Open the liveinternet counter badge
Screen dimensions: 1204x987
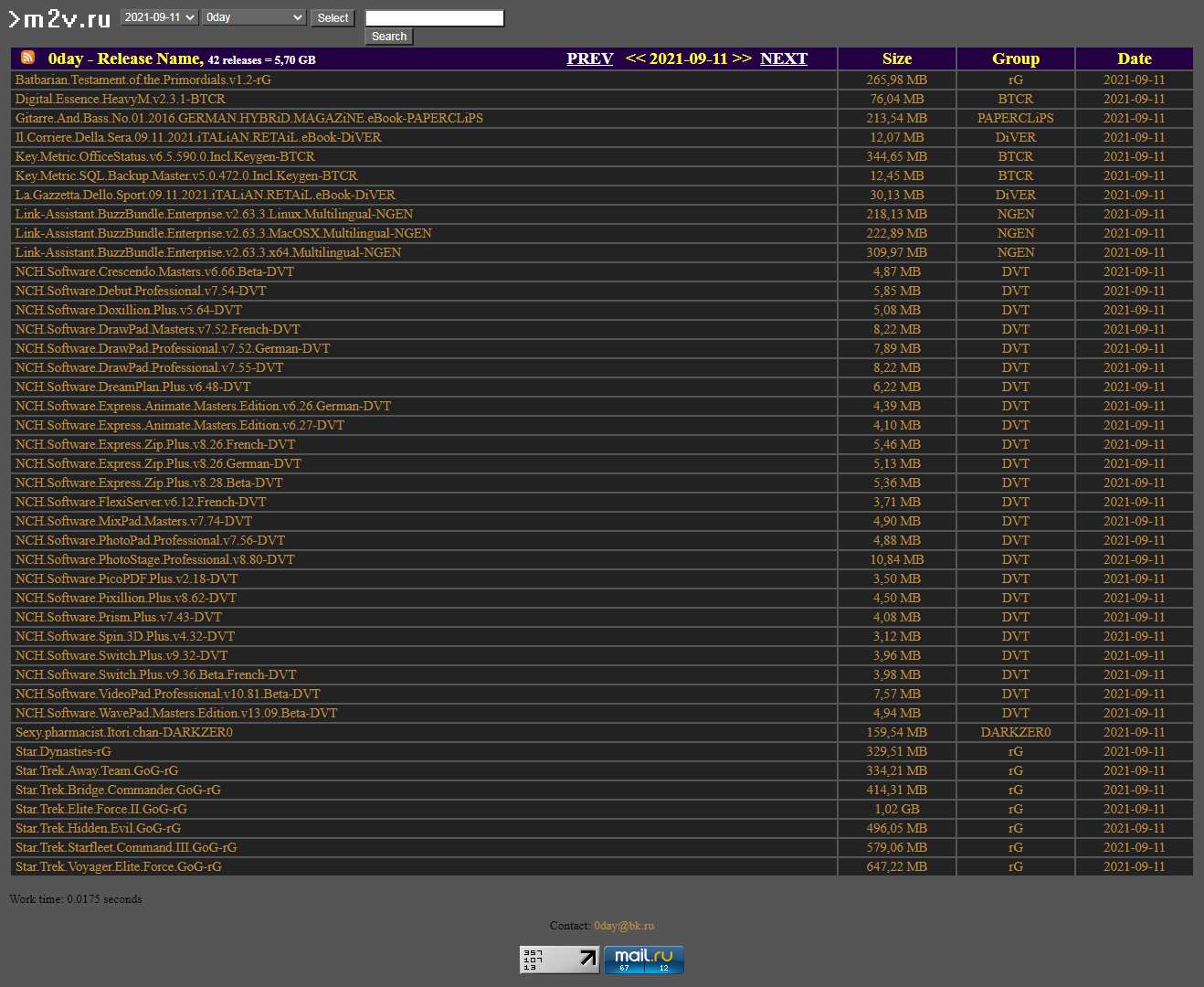point(560,960)
